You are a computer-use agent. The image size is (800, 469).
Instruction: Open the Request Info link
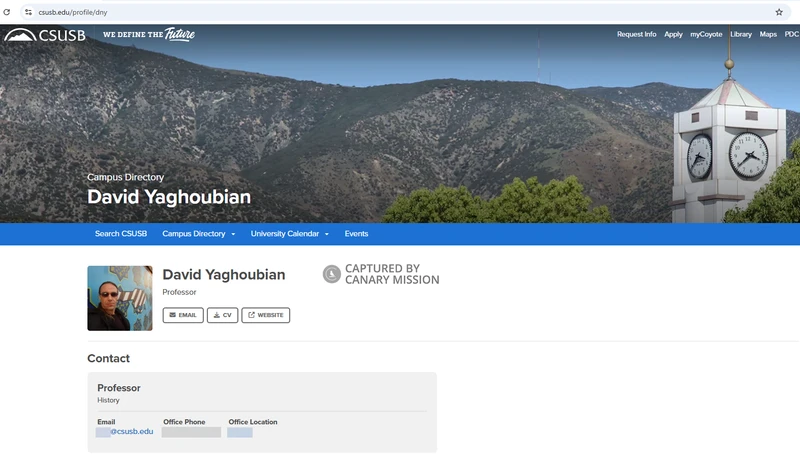(x=636, y=34)
